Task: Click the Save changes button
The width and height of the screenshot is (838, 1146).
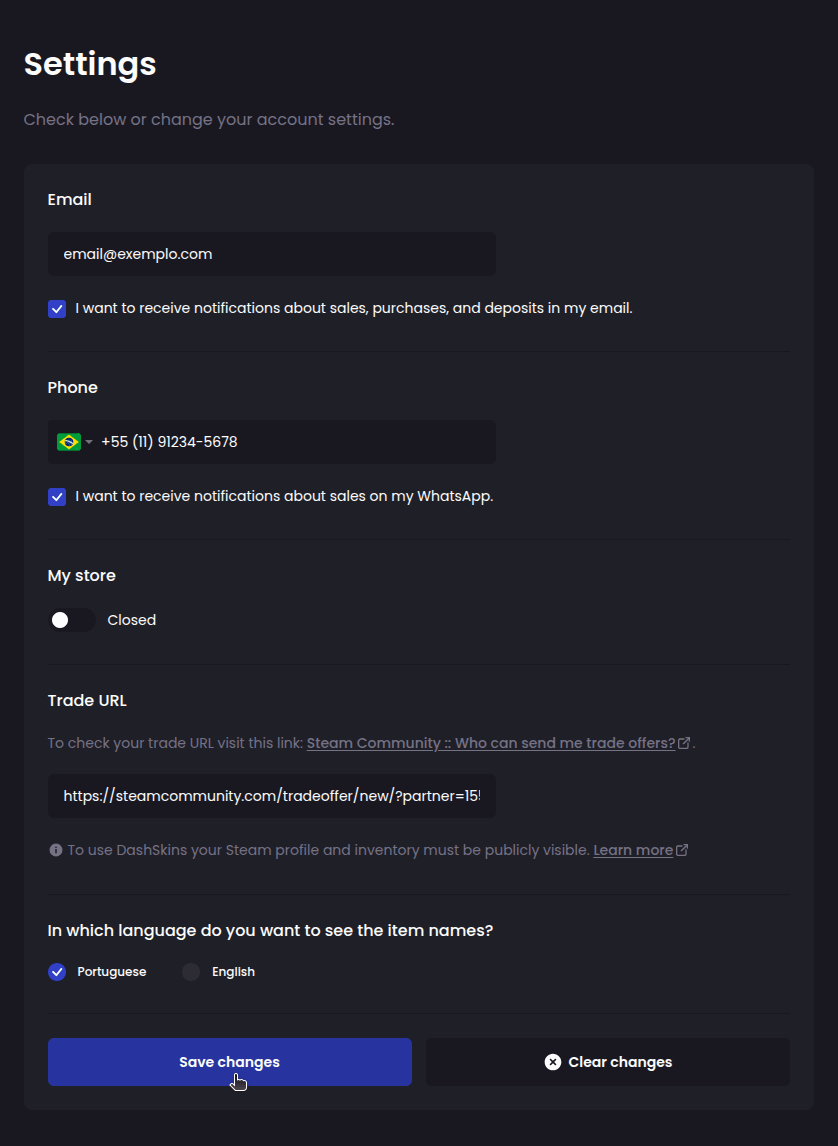Action: (229, 1061)
